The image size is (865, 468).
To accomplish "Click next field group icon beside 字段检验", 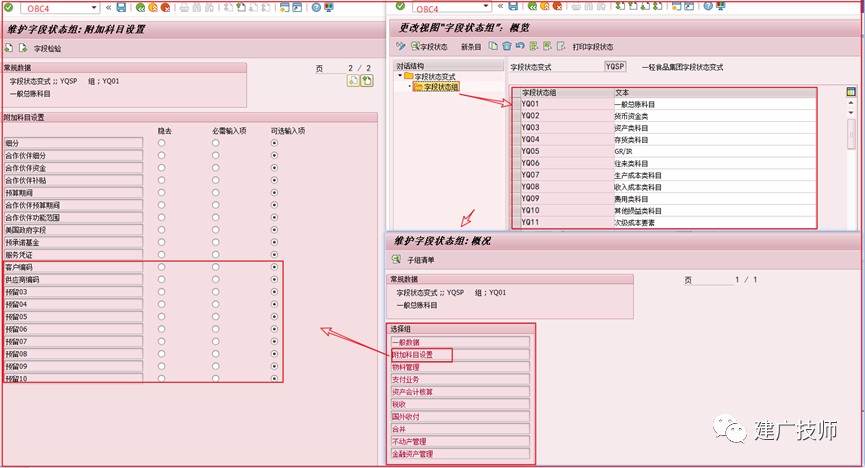I will [23, 48].
